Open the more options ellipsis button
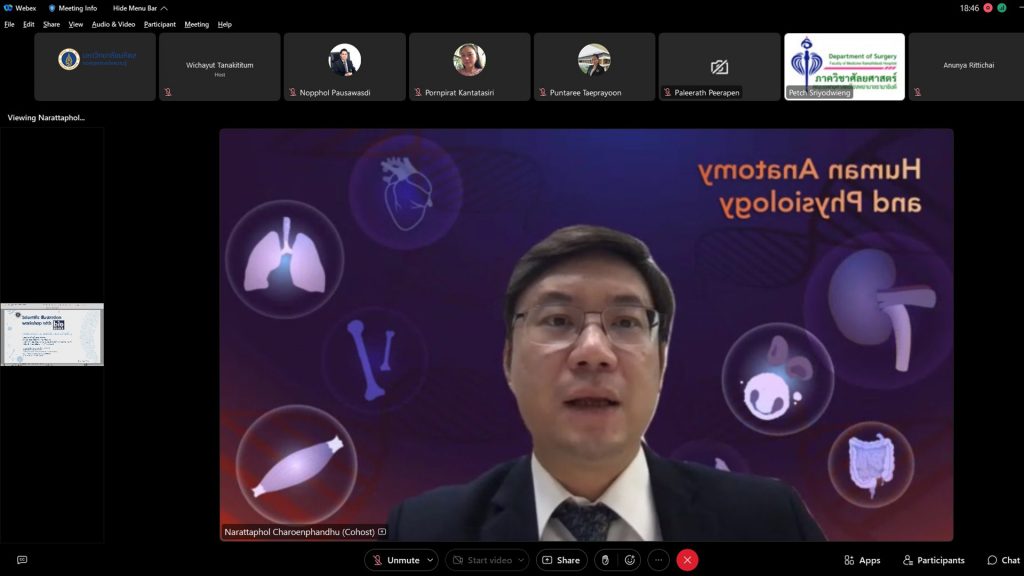The width and height of the screenshot is (1024, 576). 657,560
